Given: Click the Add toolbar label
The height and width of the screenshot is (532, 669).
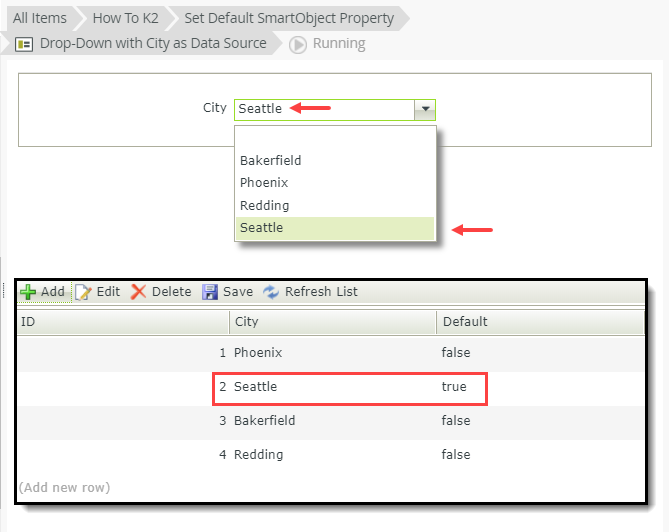Looking at the screenshot, I should pos(53,292).
